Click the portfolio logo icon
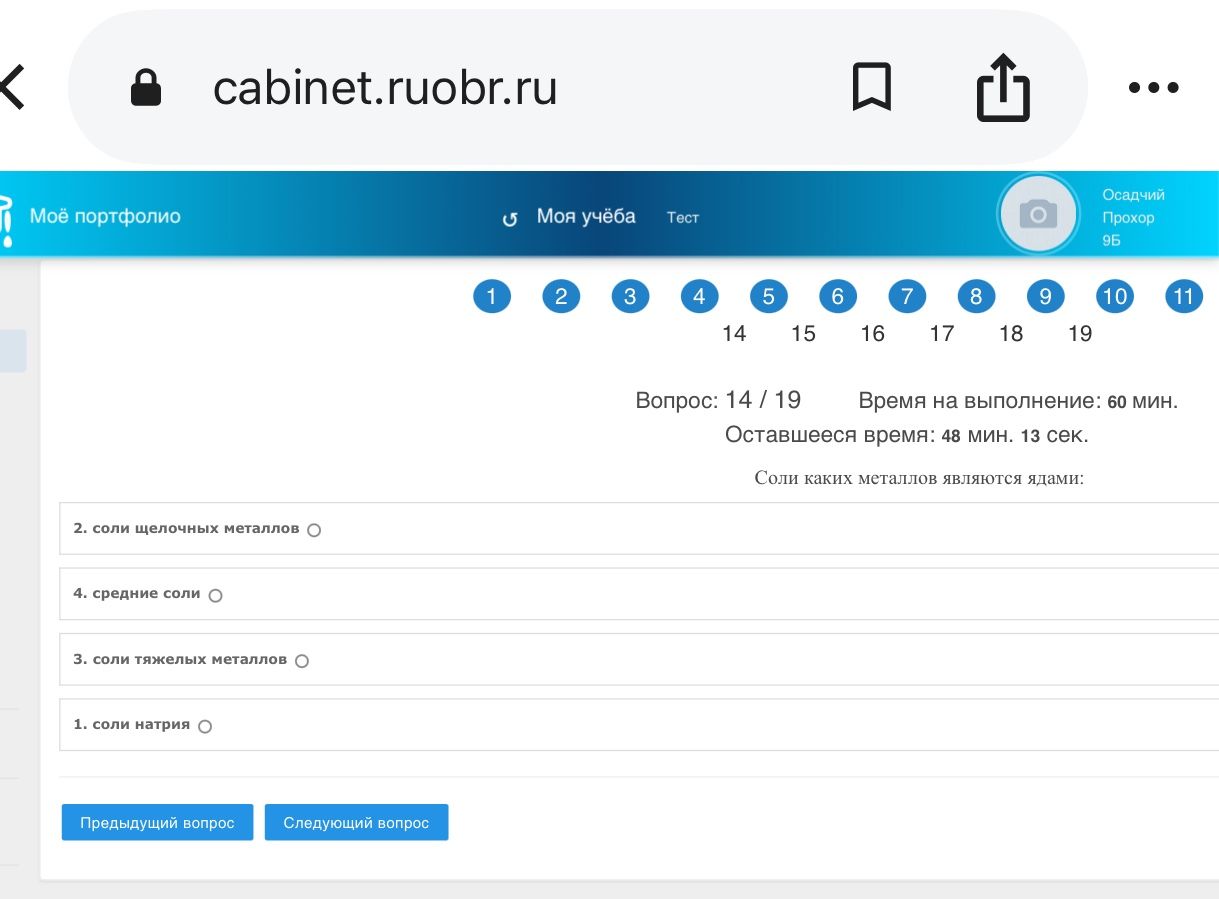 pyautogui.click(x=6, y=218)
